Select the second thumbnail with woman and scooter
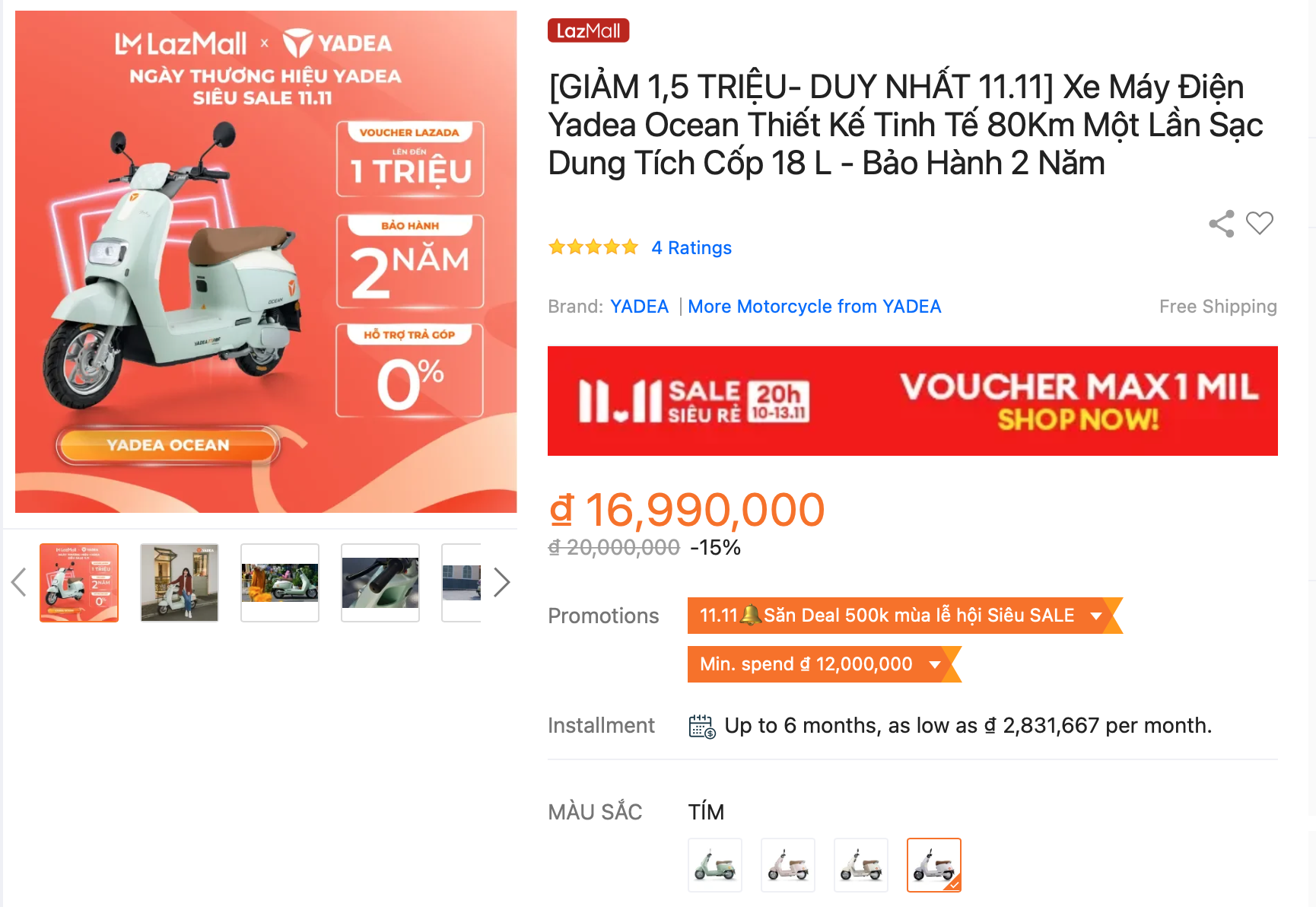Image resolution: width=1316 pixels, height=907 pixels. [x=180, y=583]
